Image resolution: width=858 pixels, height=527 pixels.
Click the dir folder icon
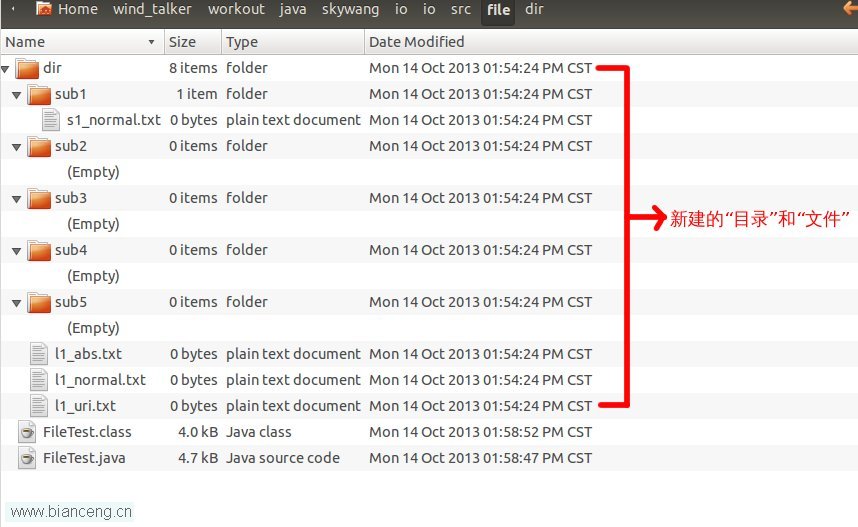pyautogui.click(x=27, y=68)
